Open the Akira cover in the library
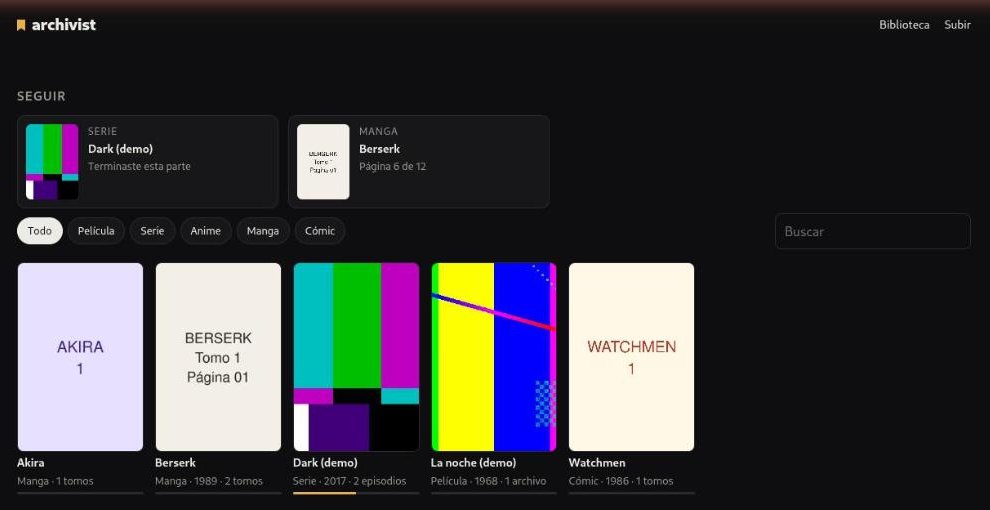The image size is (990, 510). pos(80,357)
